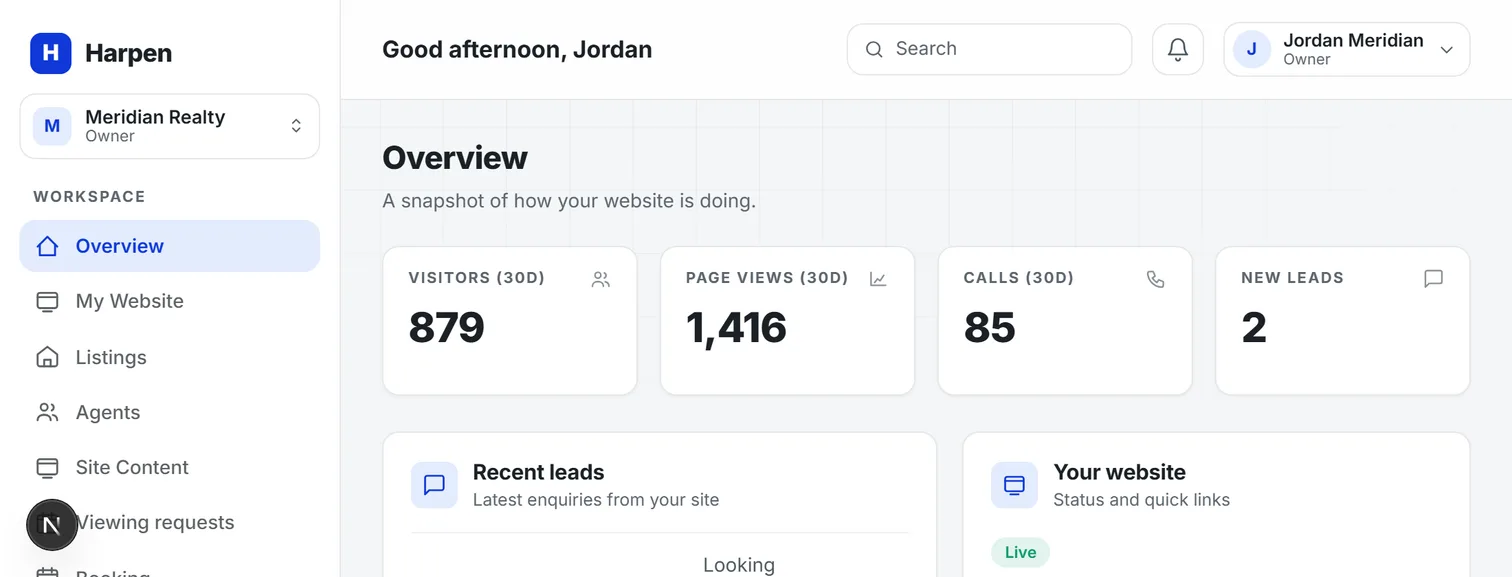Click the Calls (30D) card
1512x577 pixels.
pos(1065,321)
